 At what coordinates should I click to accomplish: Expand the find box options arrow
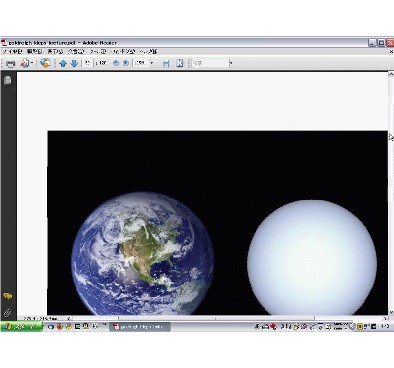(x=231, y=63)
